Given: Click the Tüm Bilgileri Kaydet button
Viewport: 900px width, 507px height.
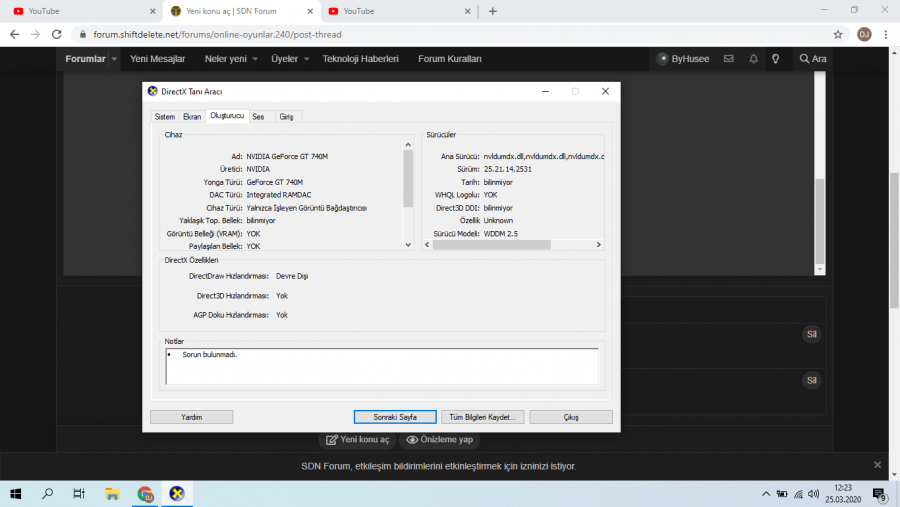Looking at the screenshot, I should coord(483,417).
